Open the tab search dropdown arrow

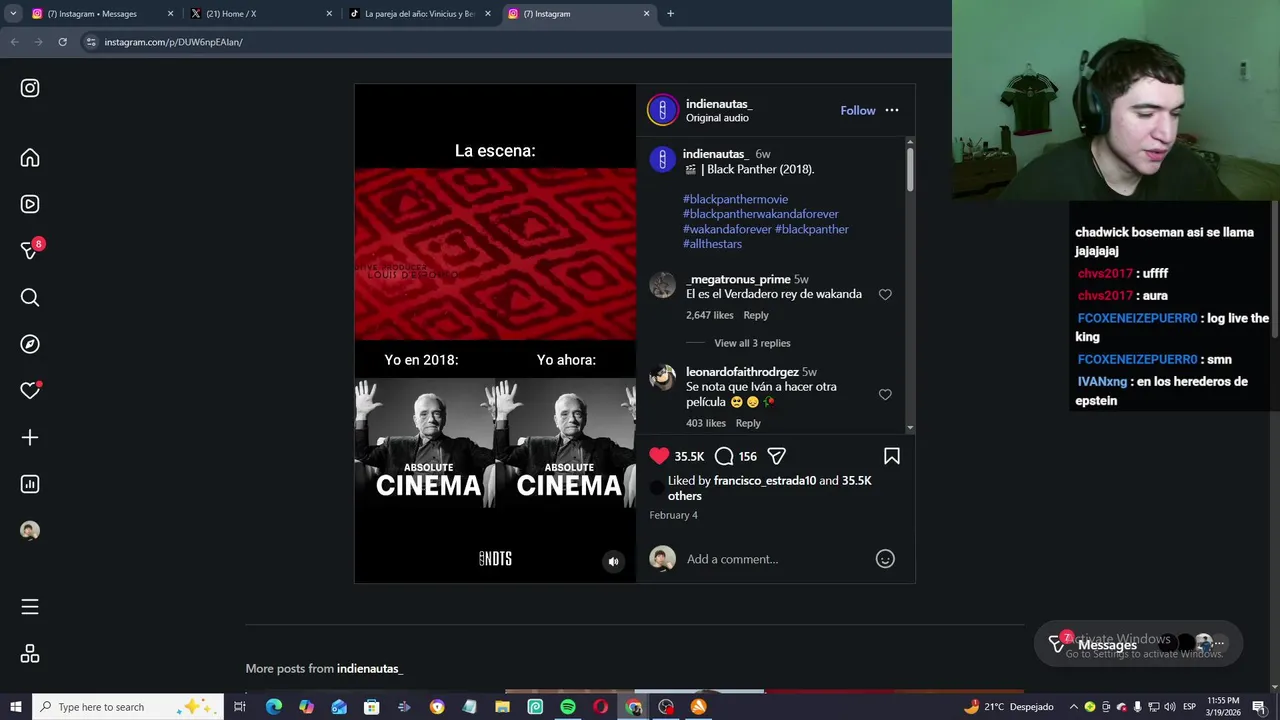point(13,14)
